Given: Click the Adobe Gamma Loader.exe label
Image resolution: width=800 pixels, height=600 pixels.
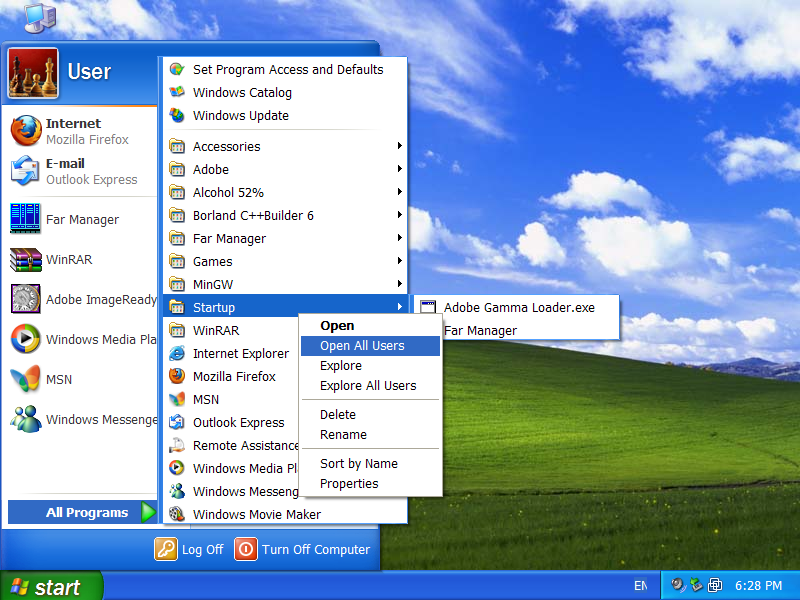Looking at the screenshot, I should (x=519, y=308).
